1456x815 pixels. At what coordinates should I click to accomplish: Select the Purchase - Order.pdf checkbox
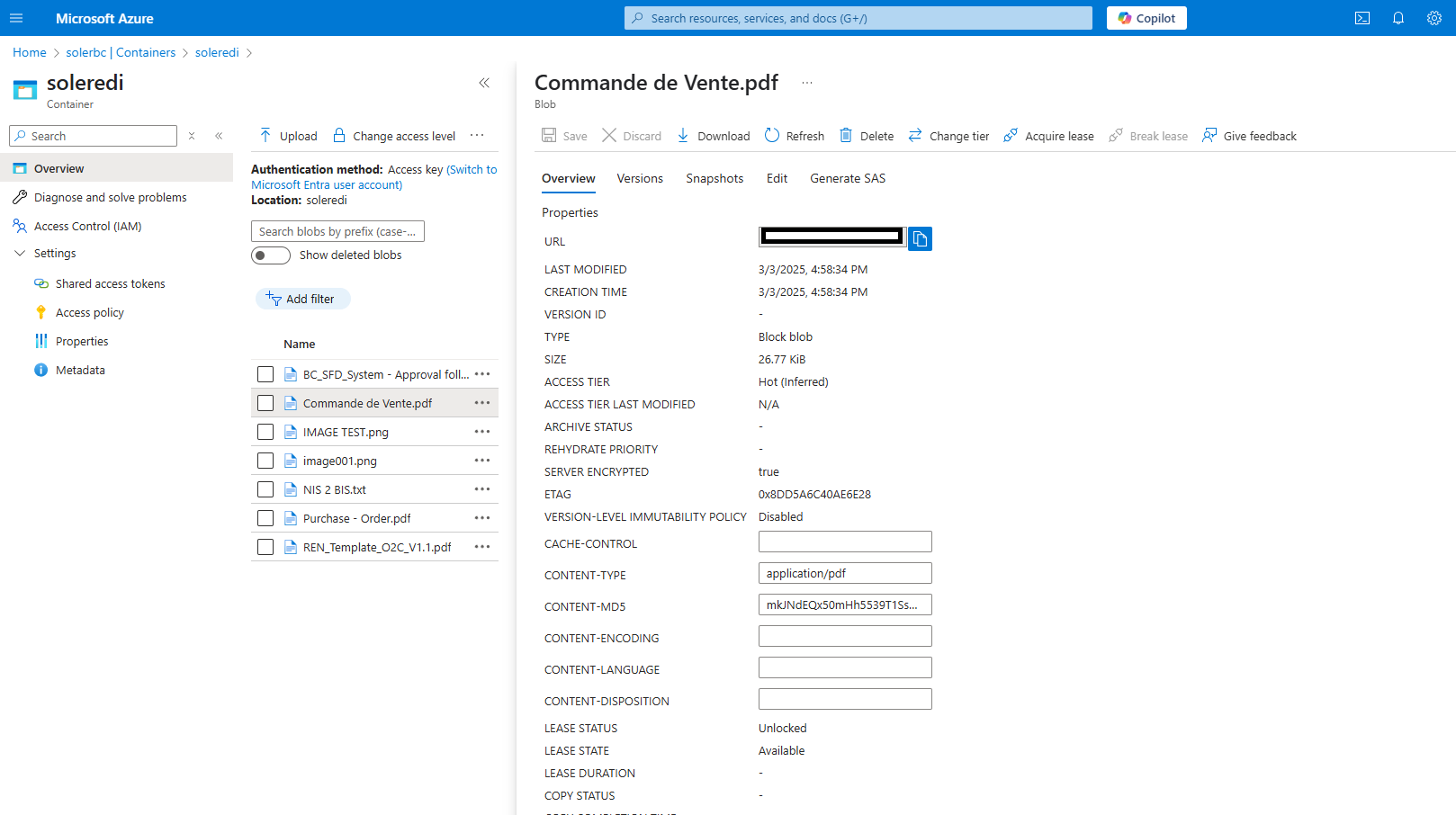(265, 518)
